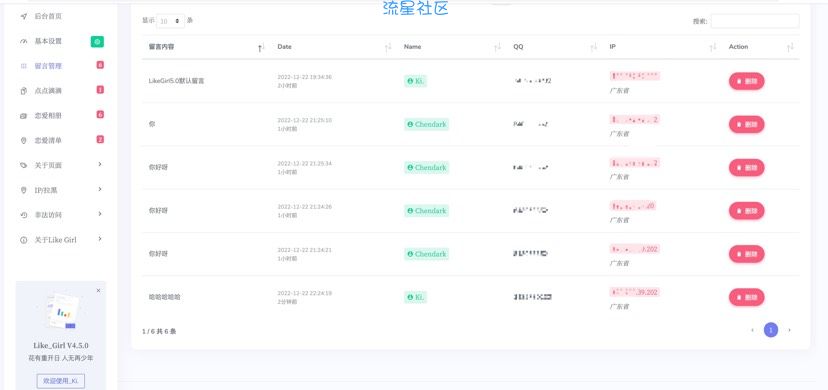Open the 显示 entries-per-page dropdown
828x390 pixels.
click(171, 21)
